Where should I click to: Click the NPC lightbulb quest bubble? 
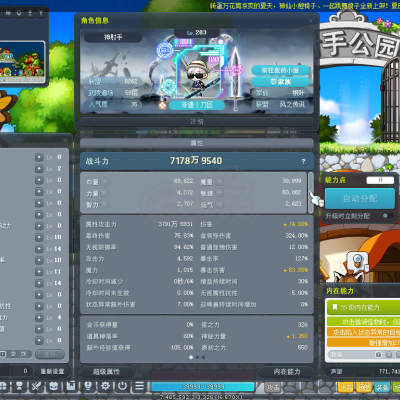coord(357,260)
